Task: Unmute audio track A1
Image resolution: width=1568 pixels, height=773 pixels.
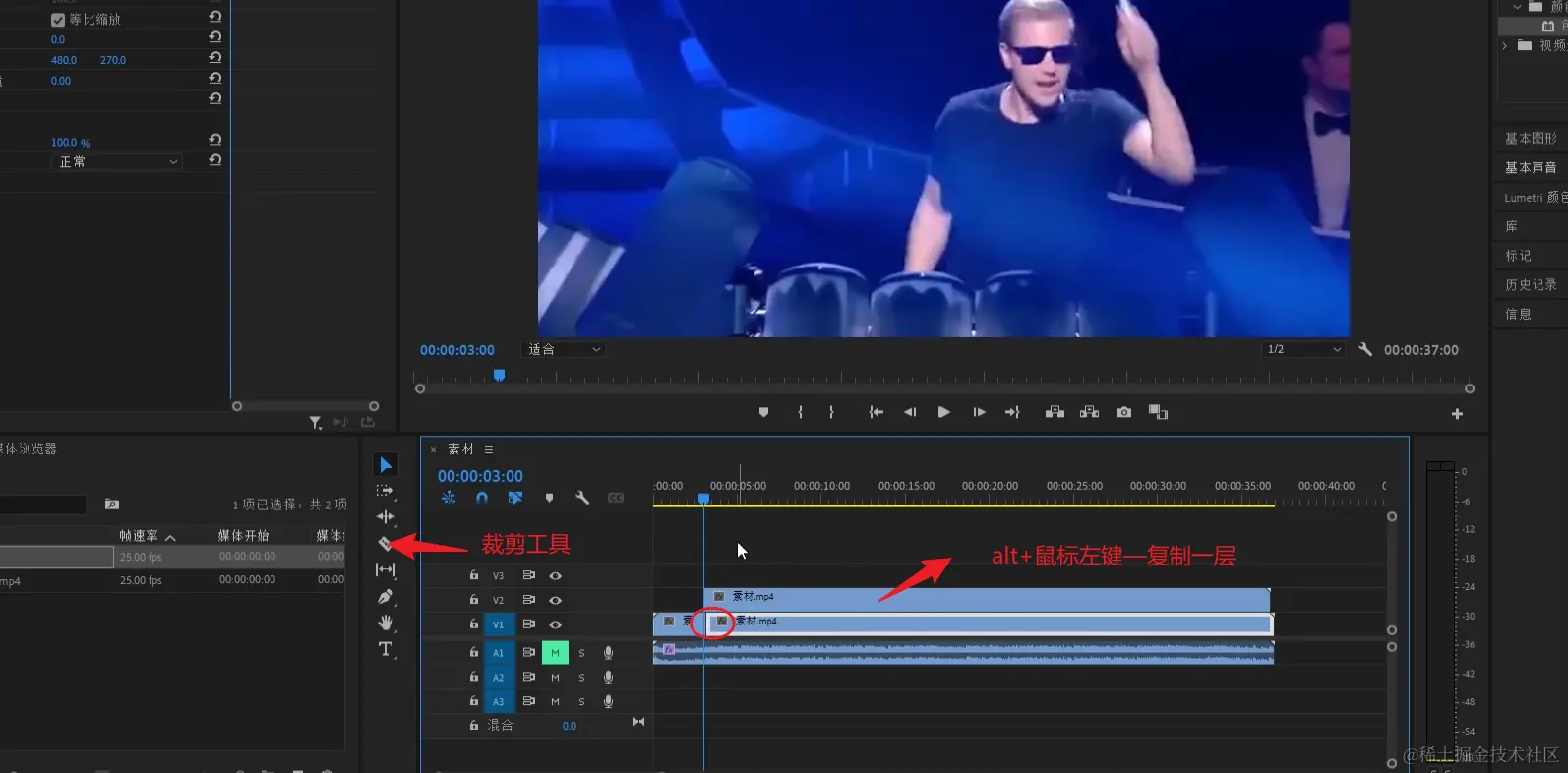Action: (555, 652)
